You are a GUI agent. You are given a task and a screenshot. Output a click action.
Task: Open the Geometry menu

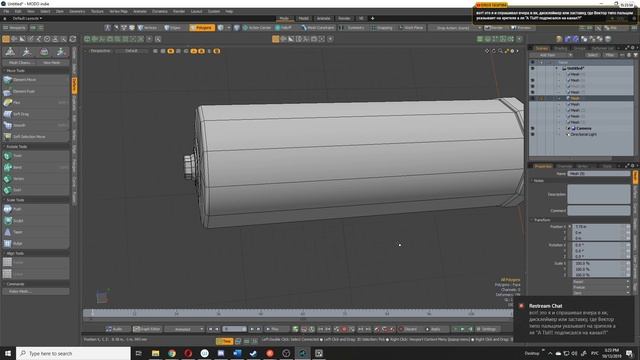(77, 11)
